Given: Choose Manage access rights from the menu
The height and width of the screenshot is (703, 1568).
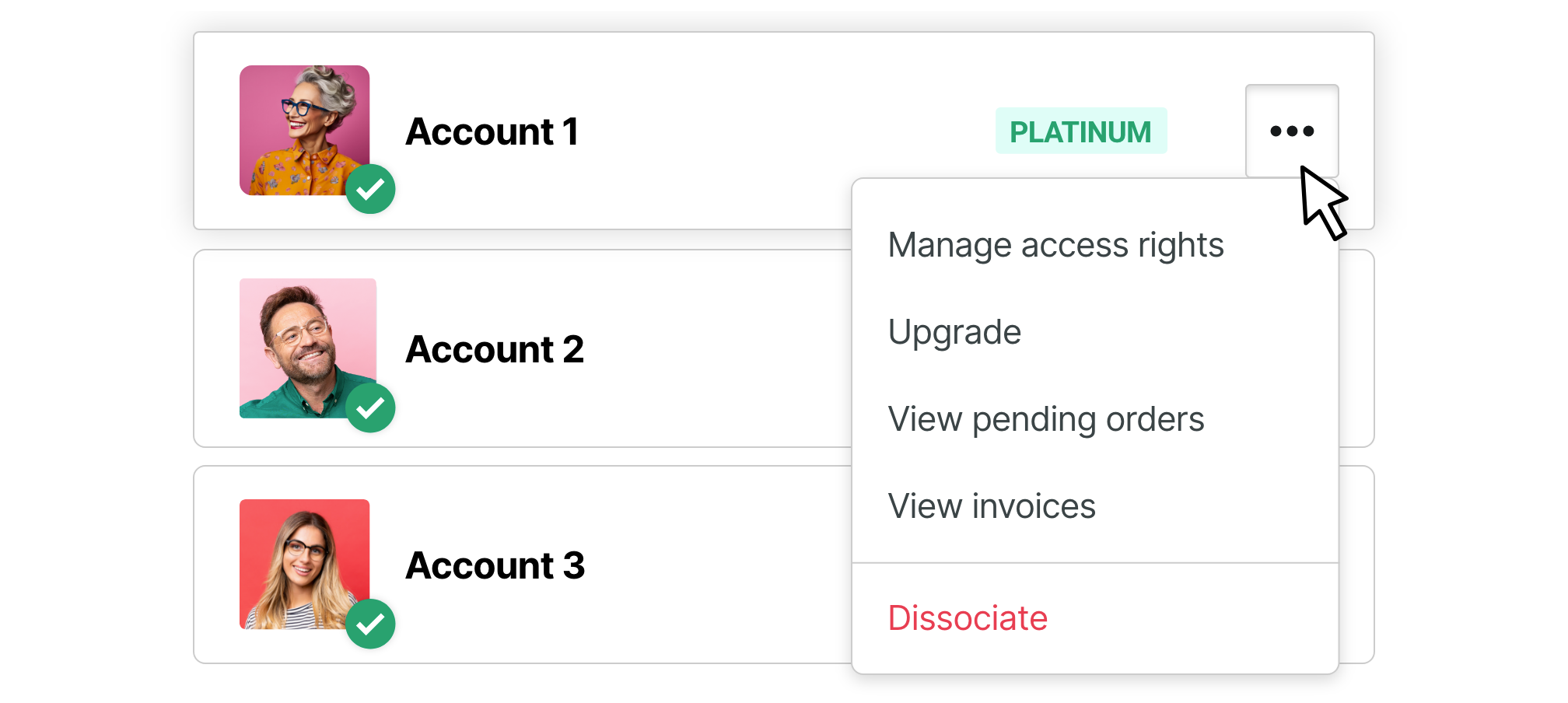Looking at the screenshot, I should (1056, 244).
